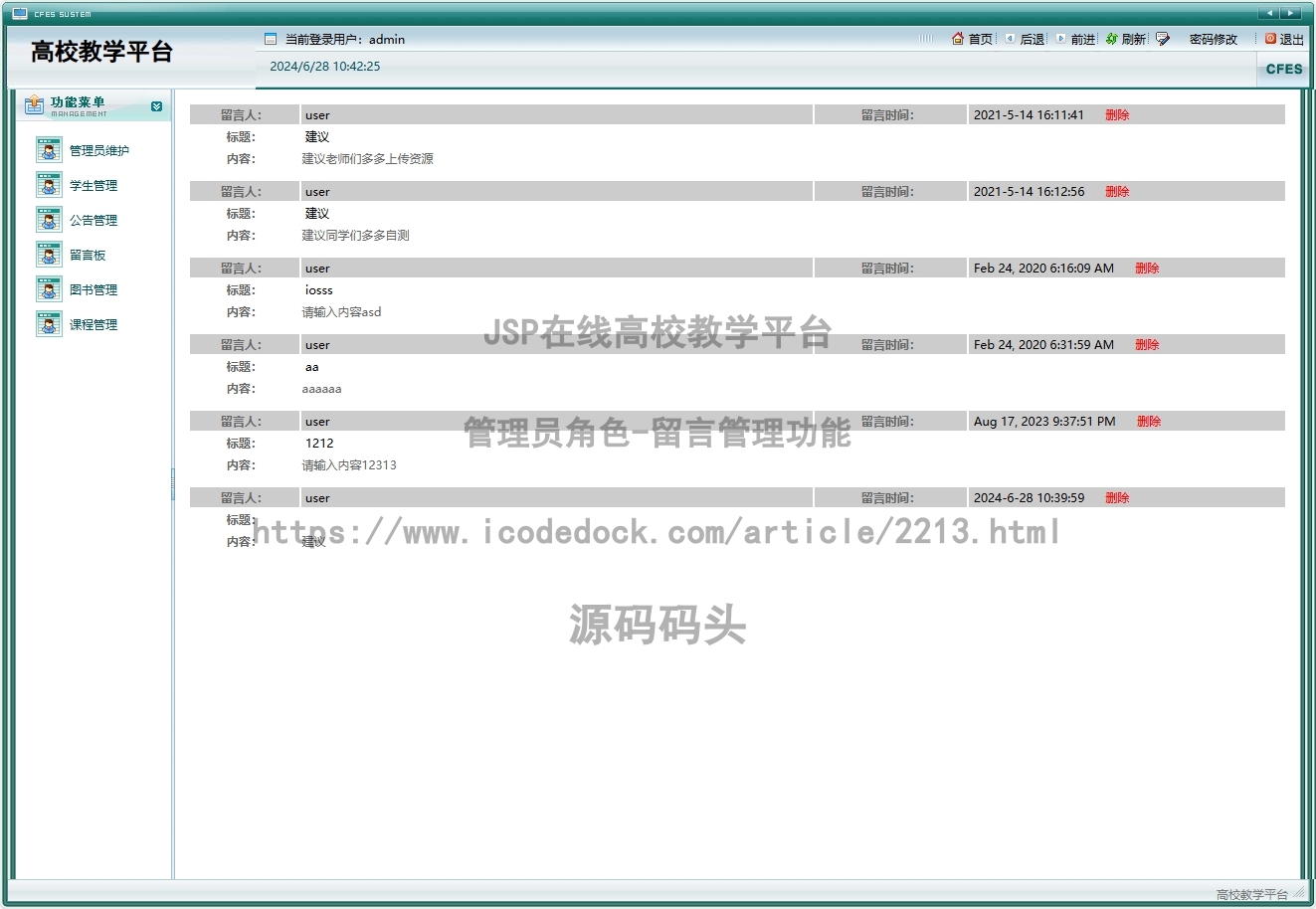Click title text 1212

(319, 444)
